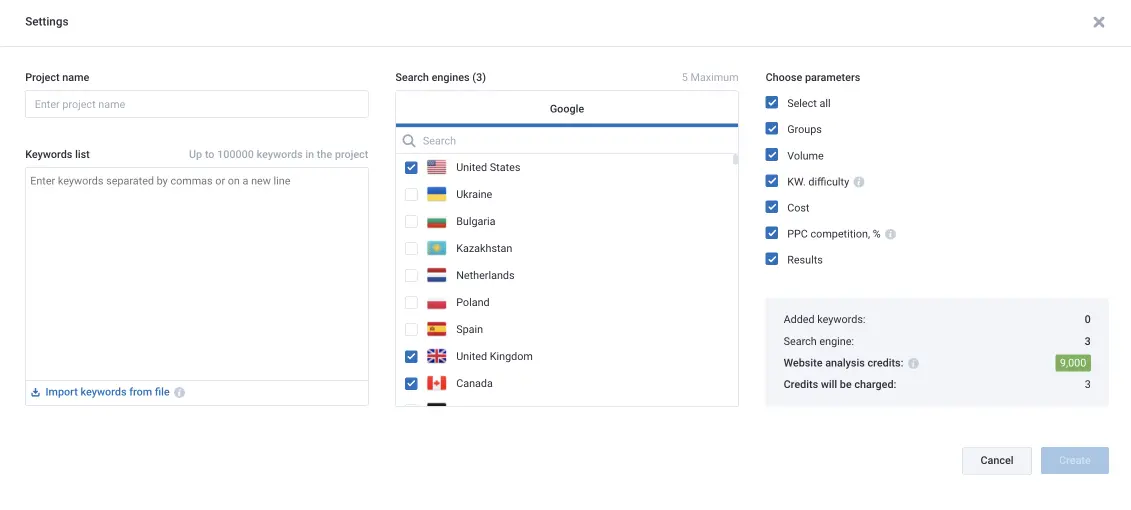Uncheck the United Kingdom checkbox
The height and width of the screenshot is (510, 1131).
point(411,356)
